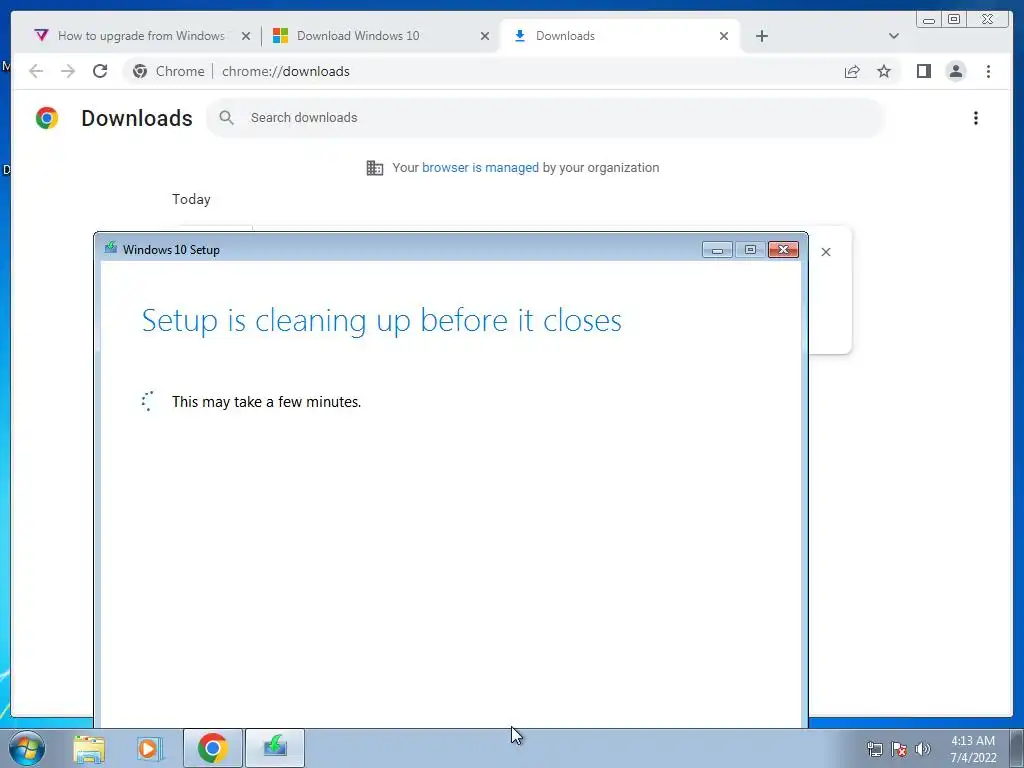Click the managed organization building icon

coord(374,168)
